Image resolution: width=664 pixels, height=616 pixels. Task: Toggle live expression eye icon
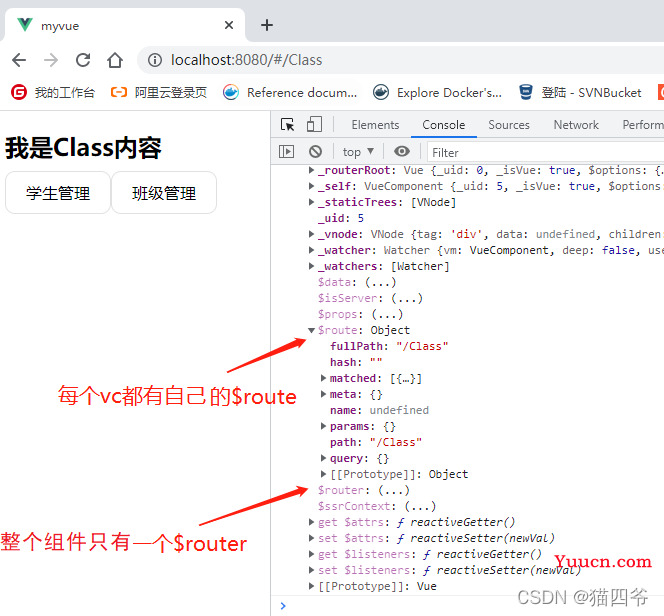coord(402,151)
